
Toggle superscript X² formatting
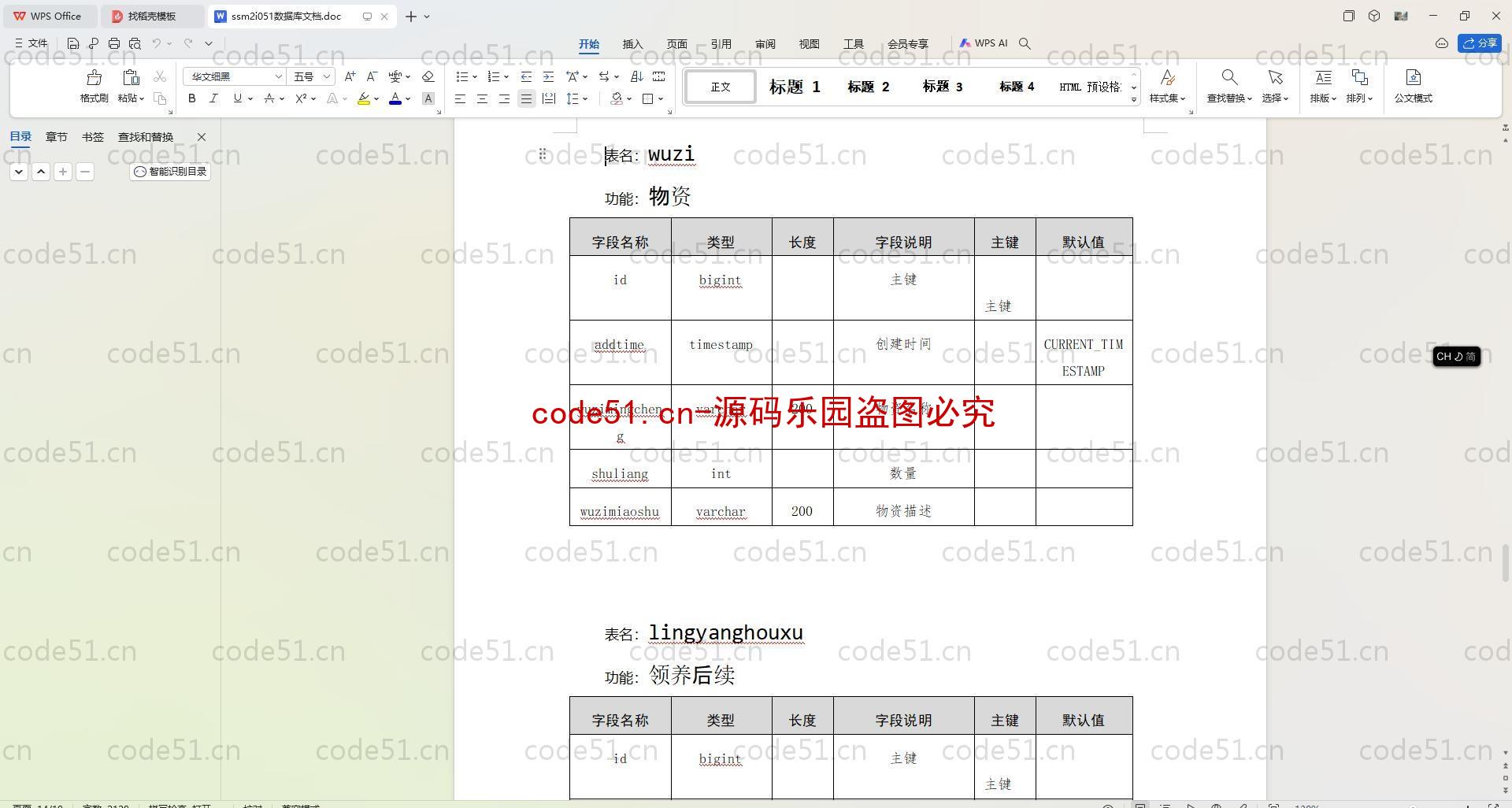tap(301, 98)
